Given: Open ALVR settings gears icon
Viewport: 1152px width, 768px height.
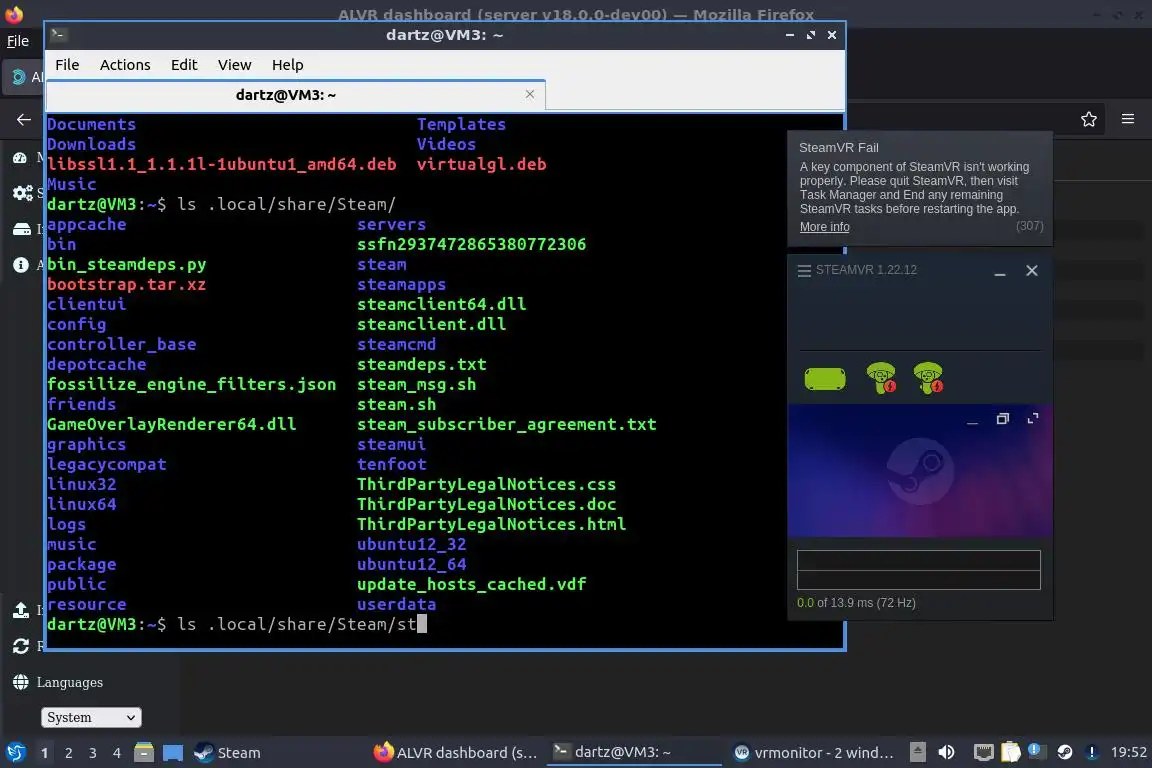Looking at the screenshot, I should click(22, 193).
